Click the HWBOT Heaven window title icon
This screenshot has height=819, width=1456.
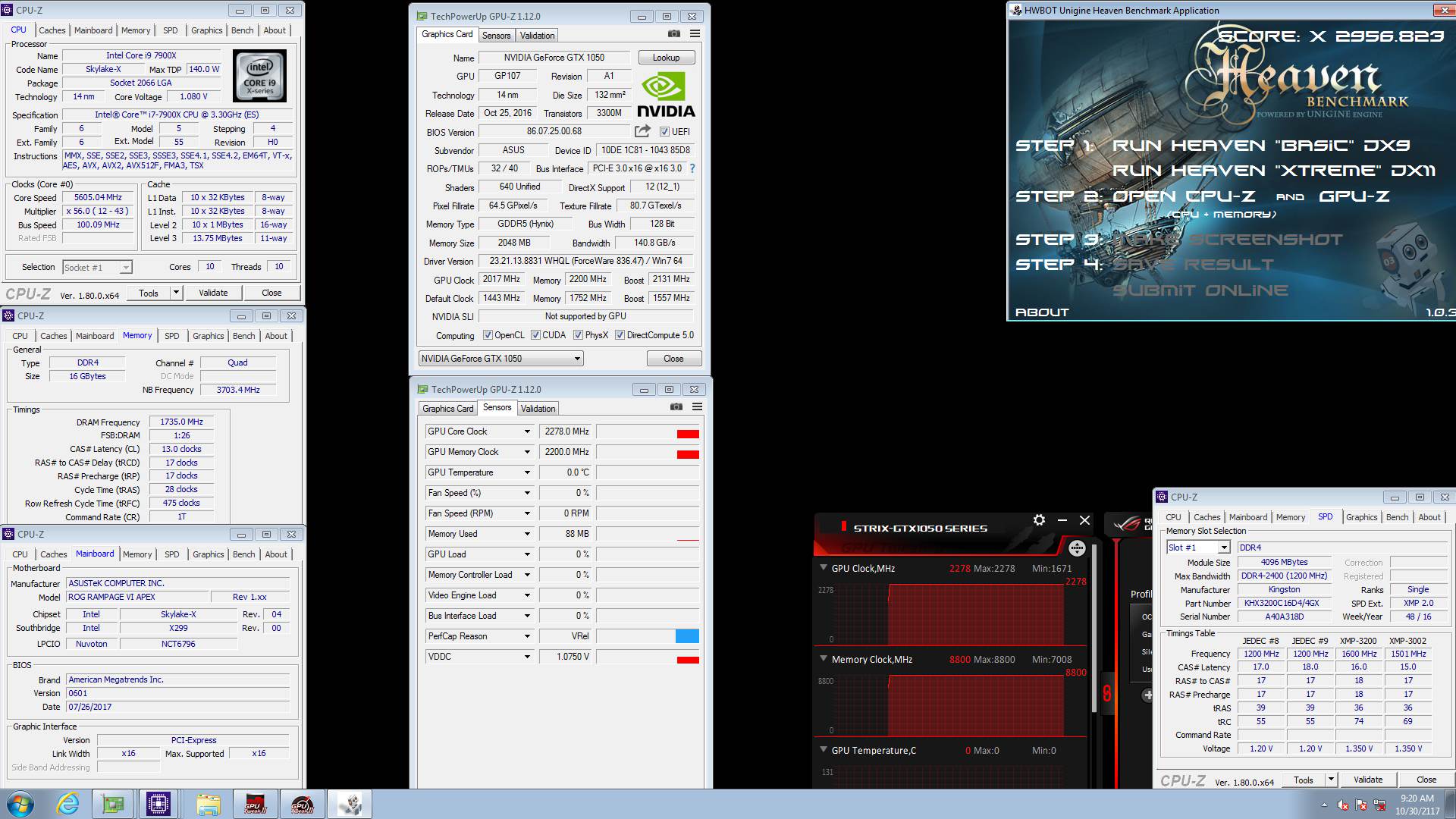point(1016,10)
